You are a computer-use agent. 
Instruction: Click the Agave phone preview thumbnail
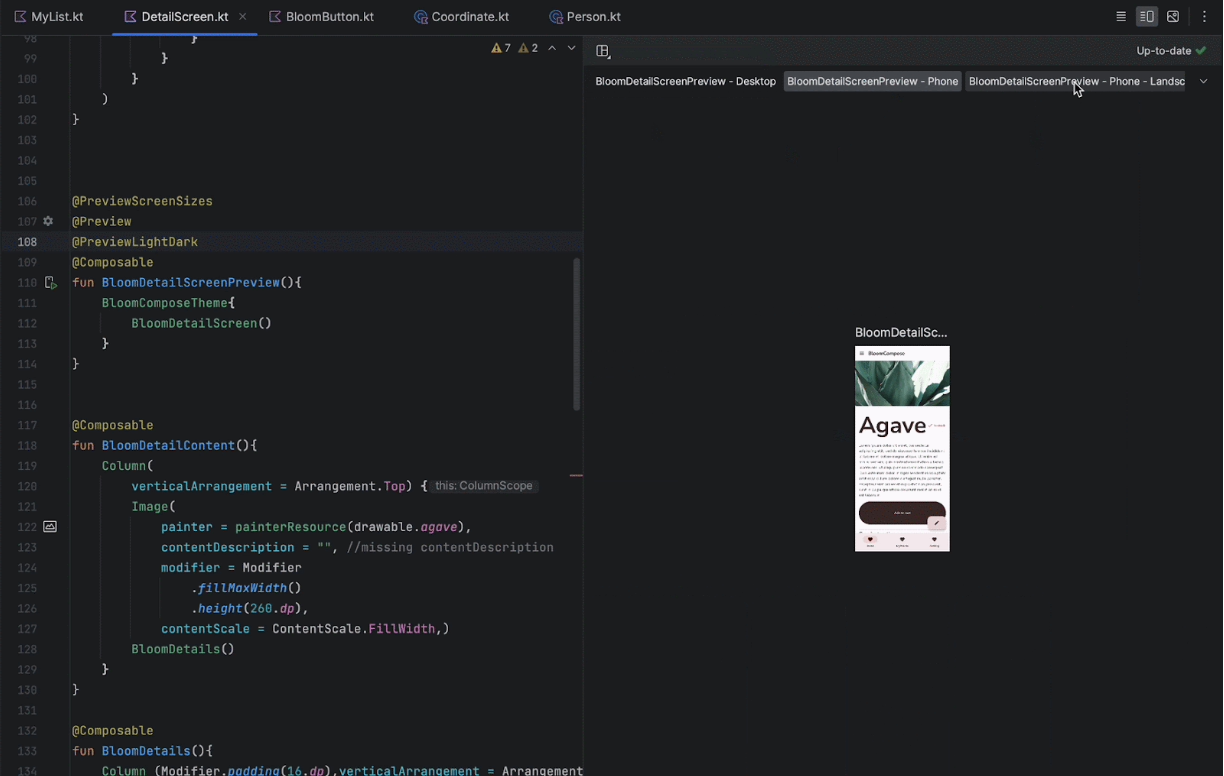(902, 448)
